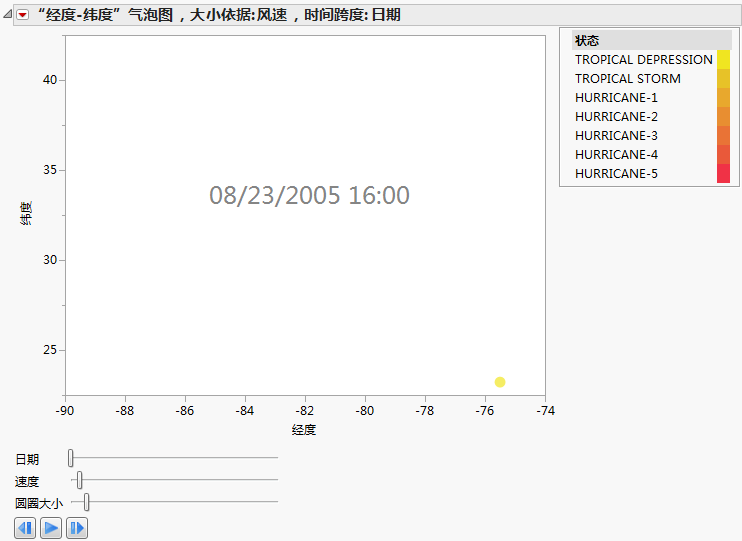Select HURRICANE-2 legend label

(616, 116)
